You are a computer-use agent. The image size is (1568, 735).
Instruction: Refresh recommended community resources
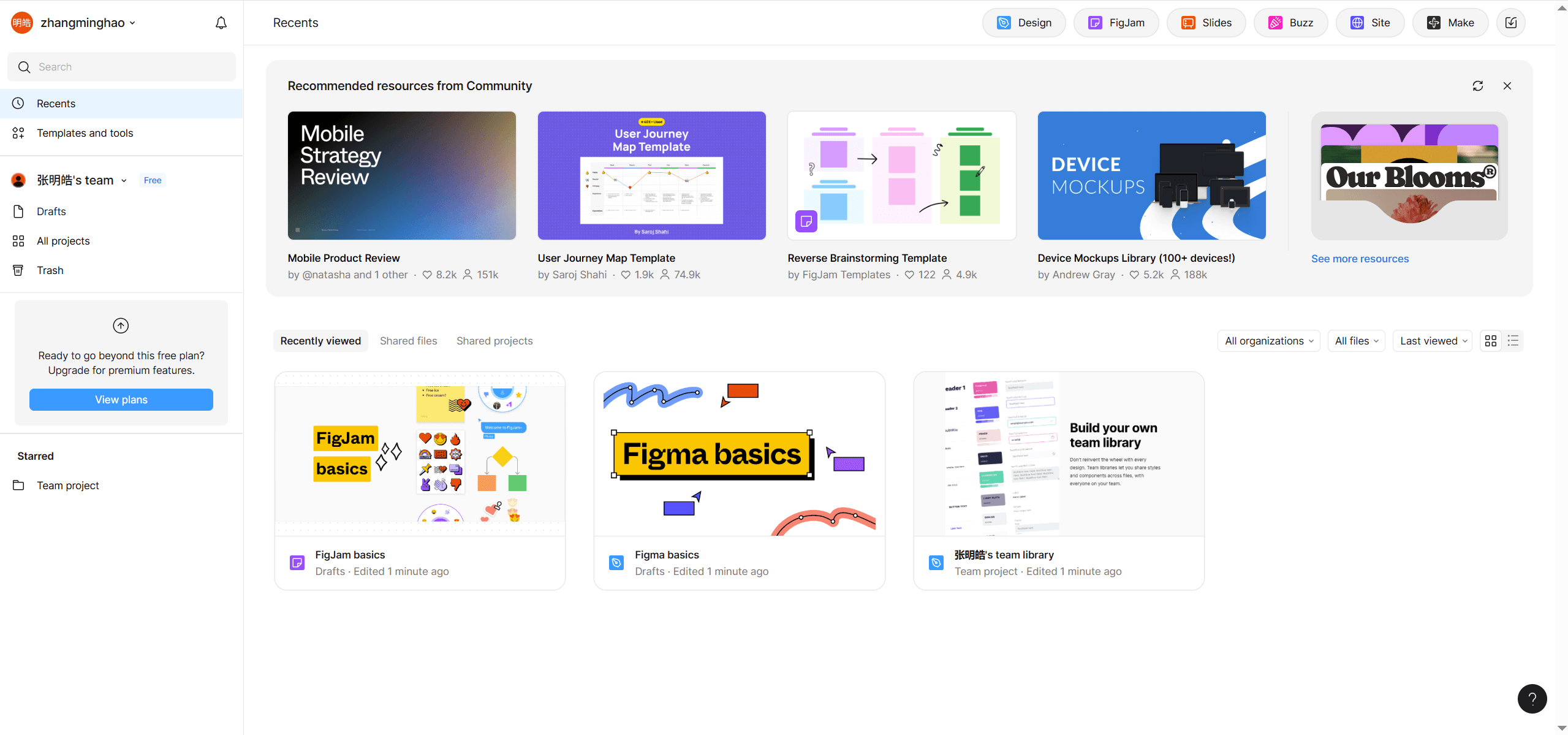[1477, 86]
